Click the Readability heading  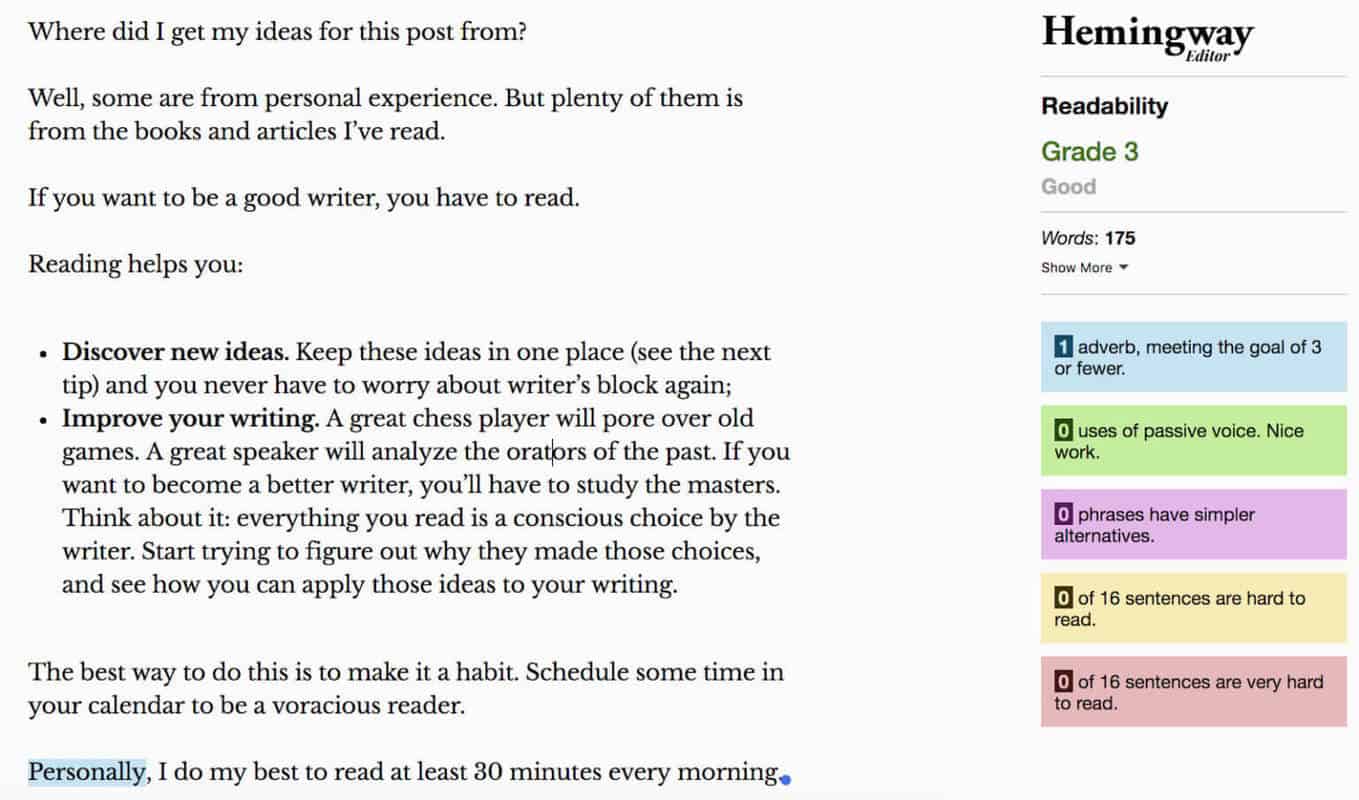point(1104,106)
